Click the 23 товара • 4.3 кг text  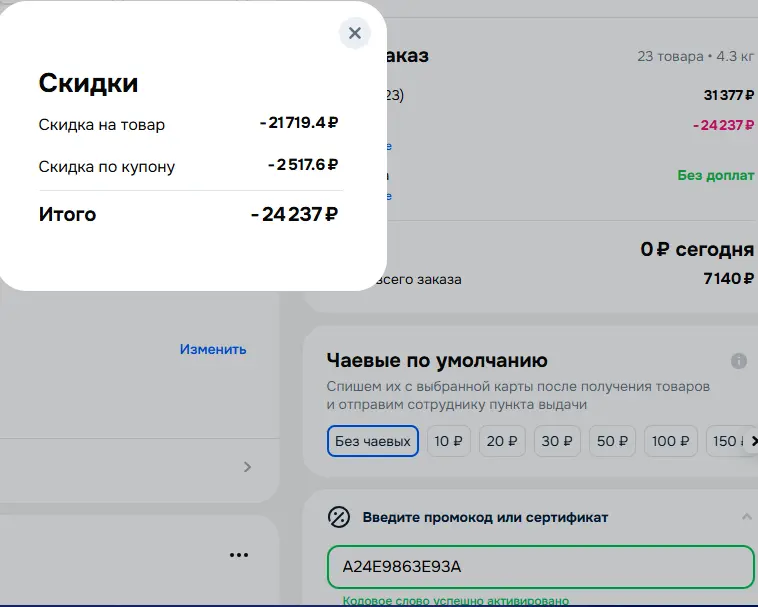(x=696, y=57)
